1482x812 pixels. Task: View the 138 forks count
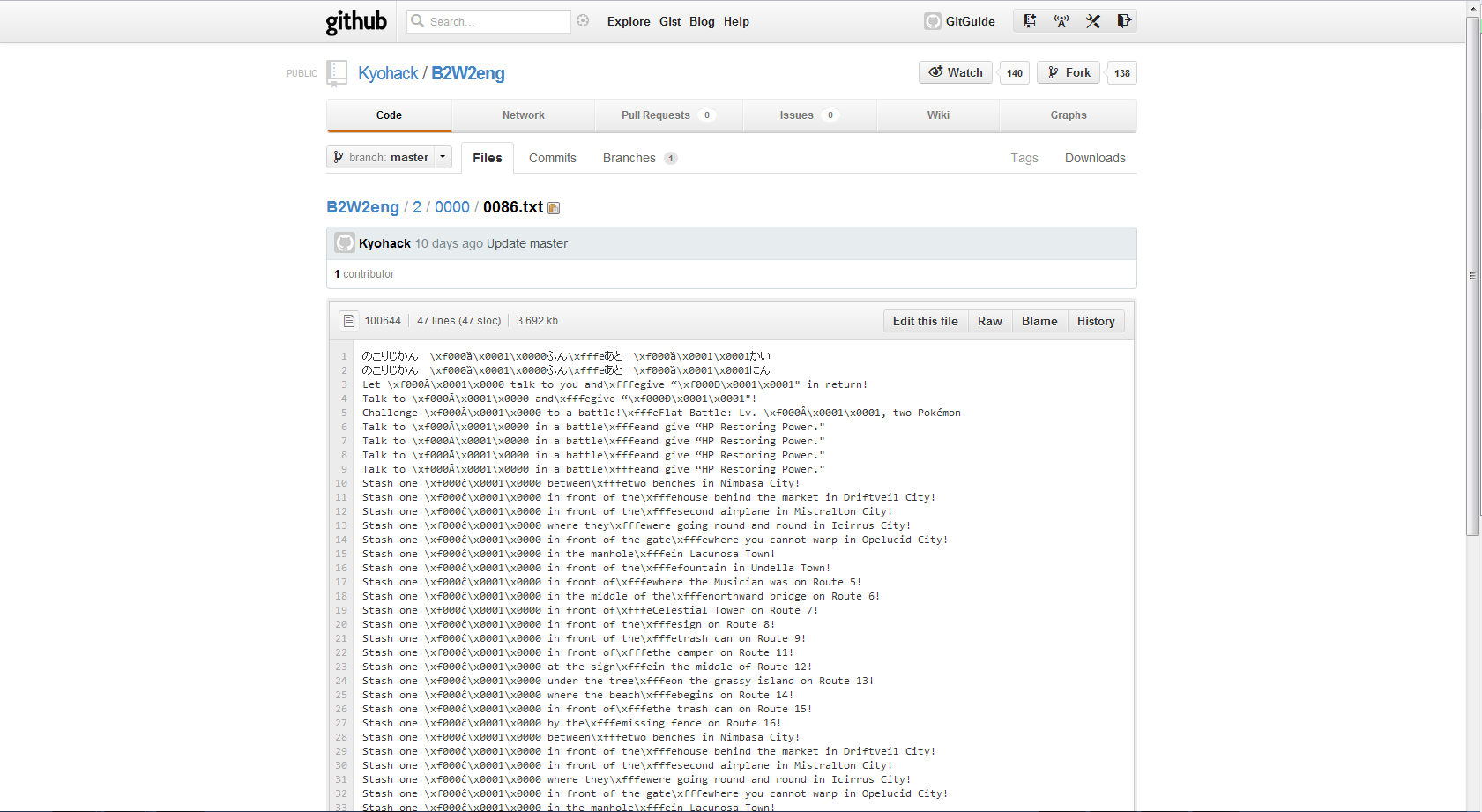1122,73
